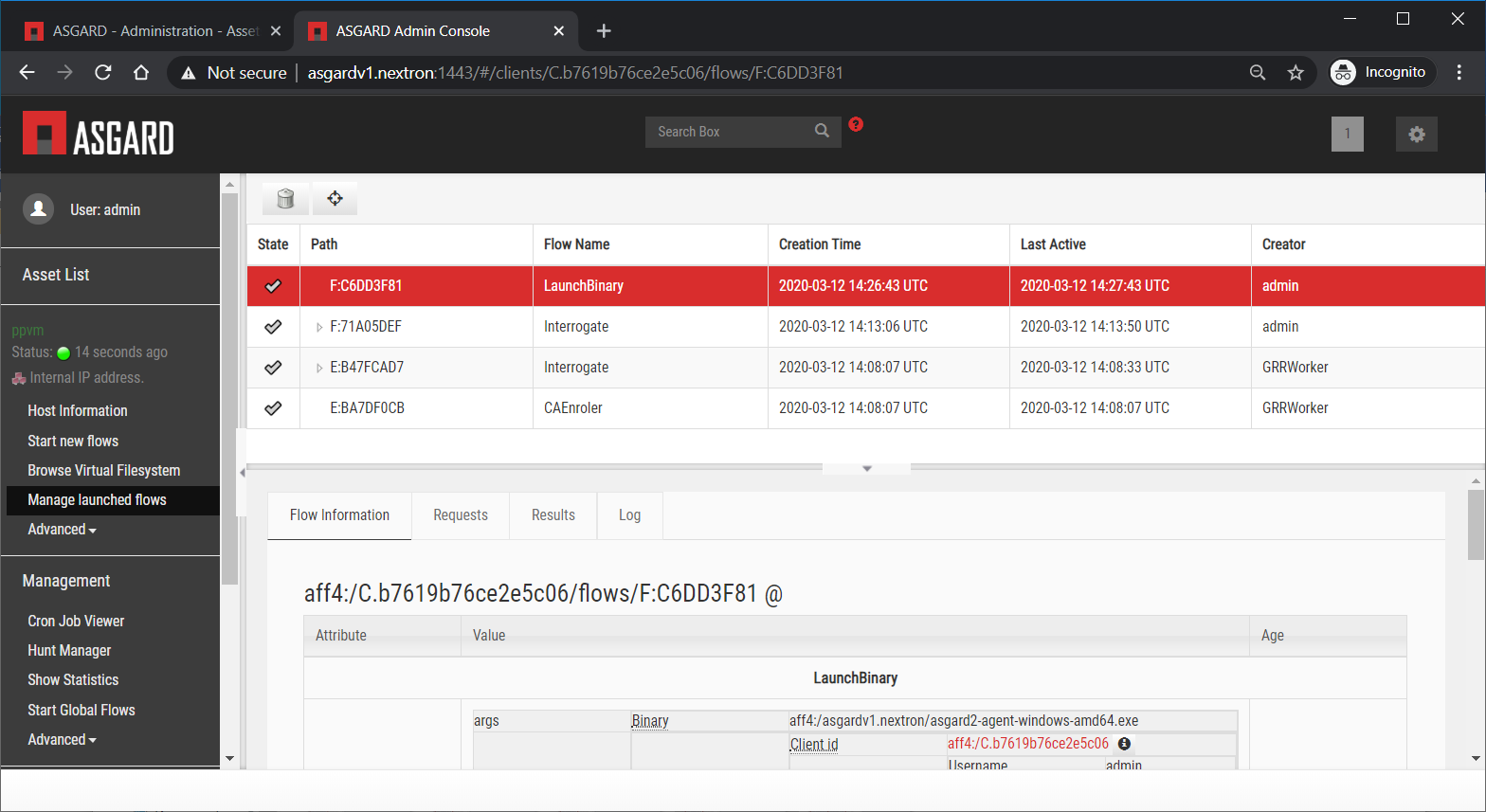Click the Incognito profile button
Screen dimensions: 1486x812
[1381, 72]
